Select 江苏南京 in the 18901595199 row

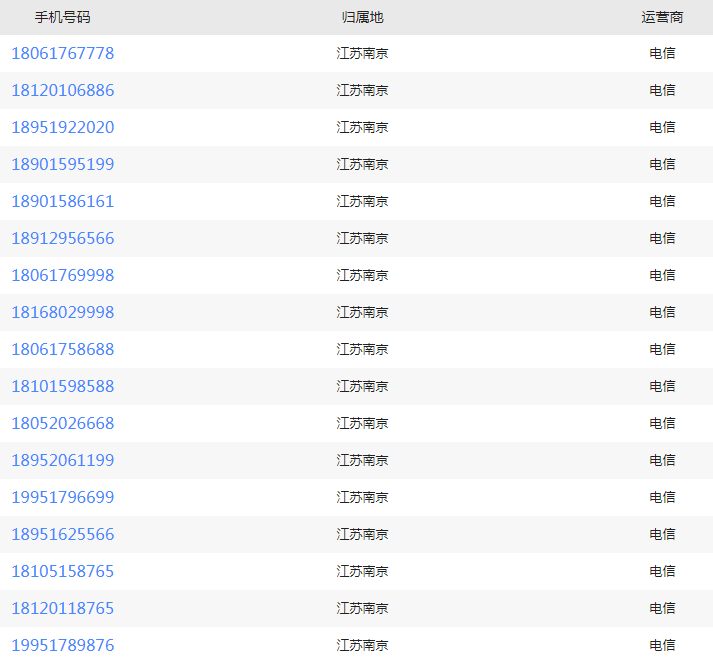coord(362,165)
